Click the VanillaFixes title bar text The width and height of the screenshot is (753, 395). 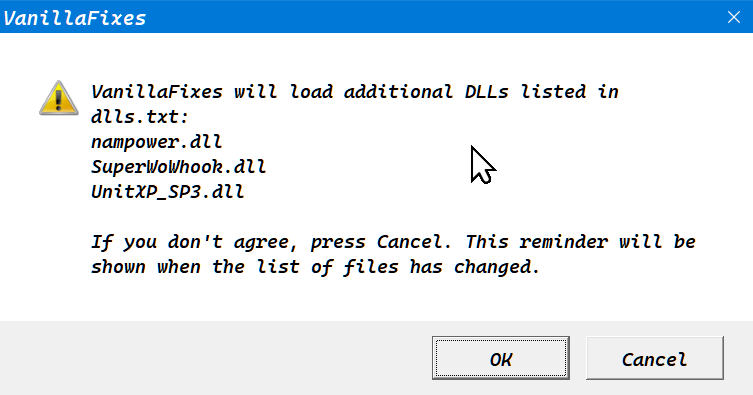tap(74, 18)
